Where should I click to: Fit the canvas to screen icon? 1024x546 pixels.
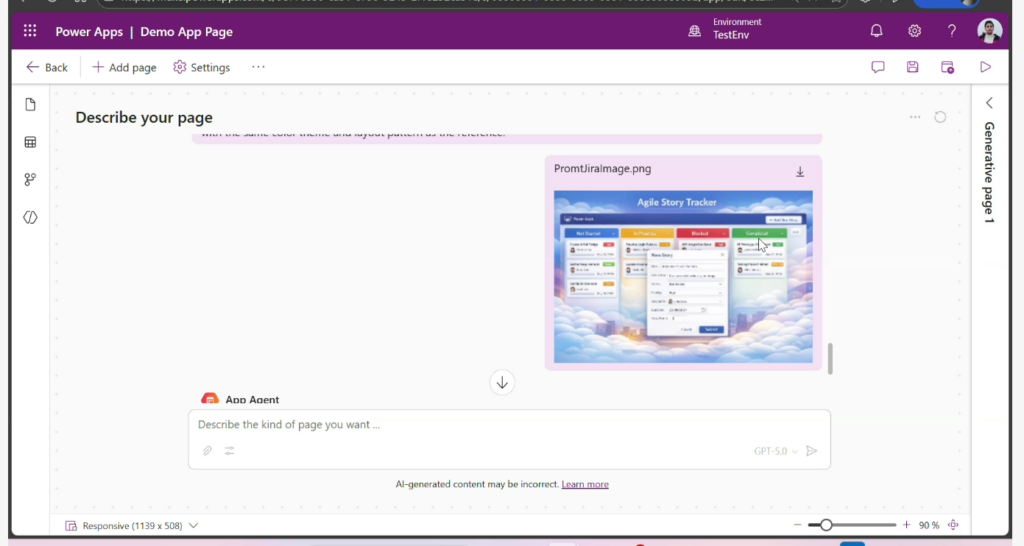coord(953,524)
